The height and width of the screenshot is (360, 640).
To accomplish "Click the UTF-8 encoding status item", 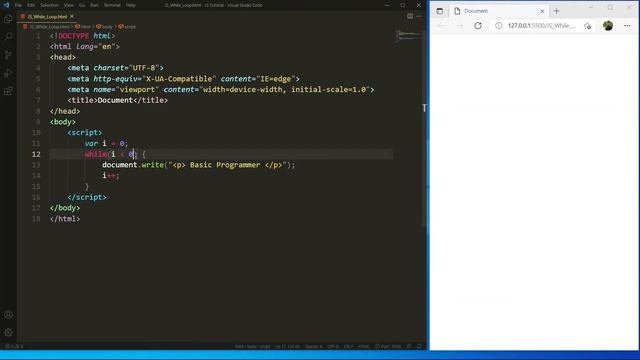I will point(333,346).
